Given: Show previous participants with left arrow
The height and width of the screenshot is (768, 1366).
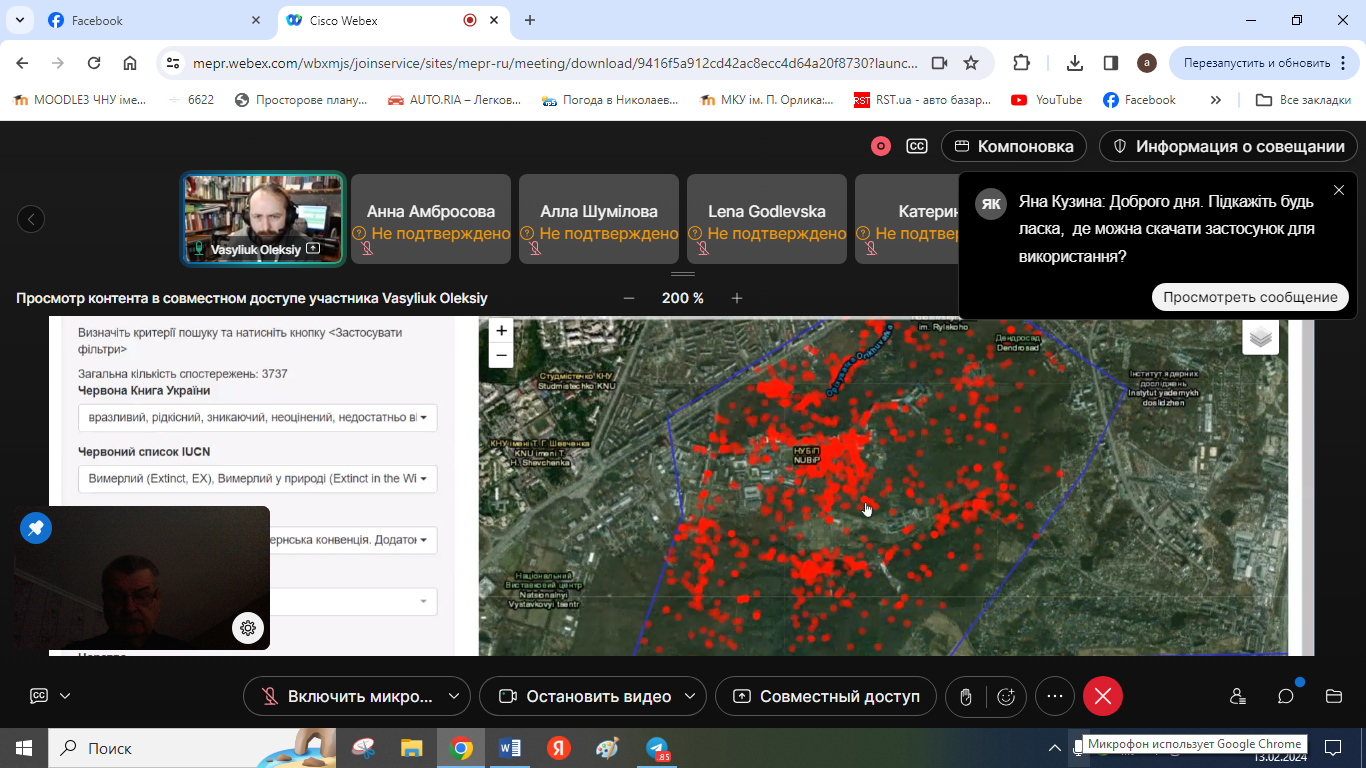Looking at the screenshot, I should (31, 219).
